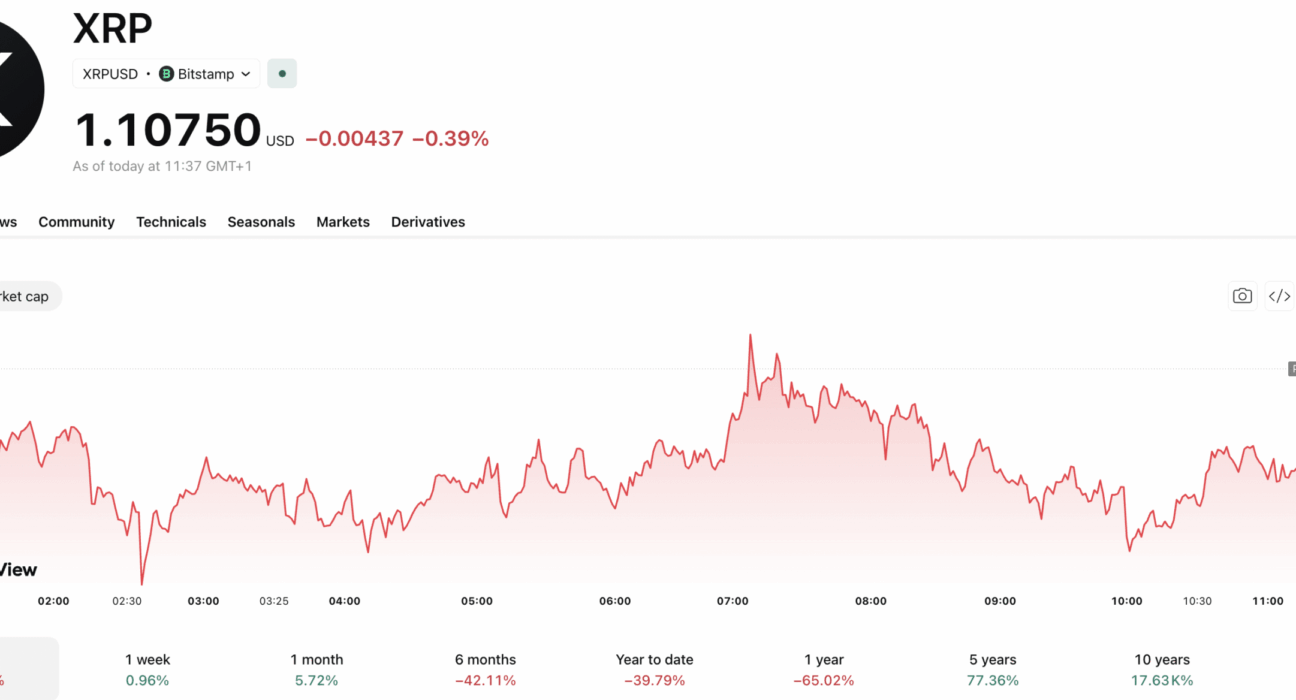1296x700 pixels.
Task: Click the 07:00 price peak on chart
Action: [x=750, y=335]
